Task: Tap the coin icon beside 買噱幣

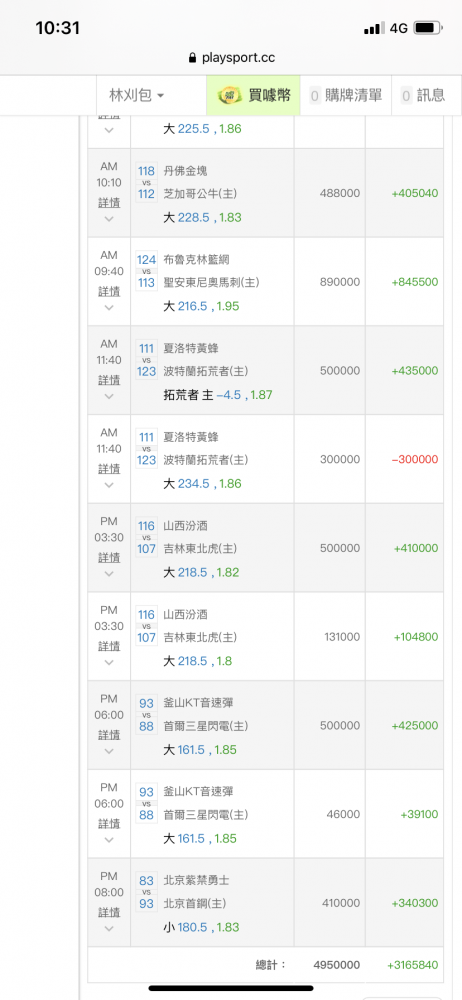Action: click(230, 96)
